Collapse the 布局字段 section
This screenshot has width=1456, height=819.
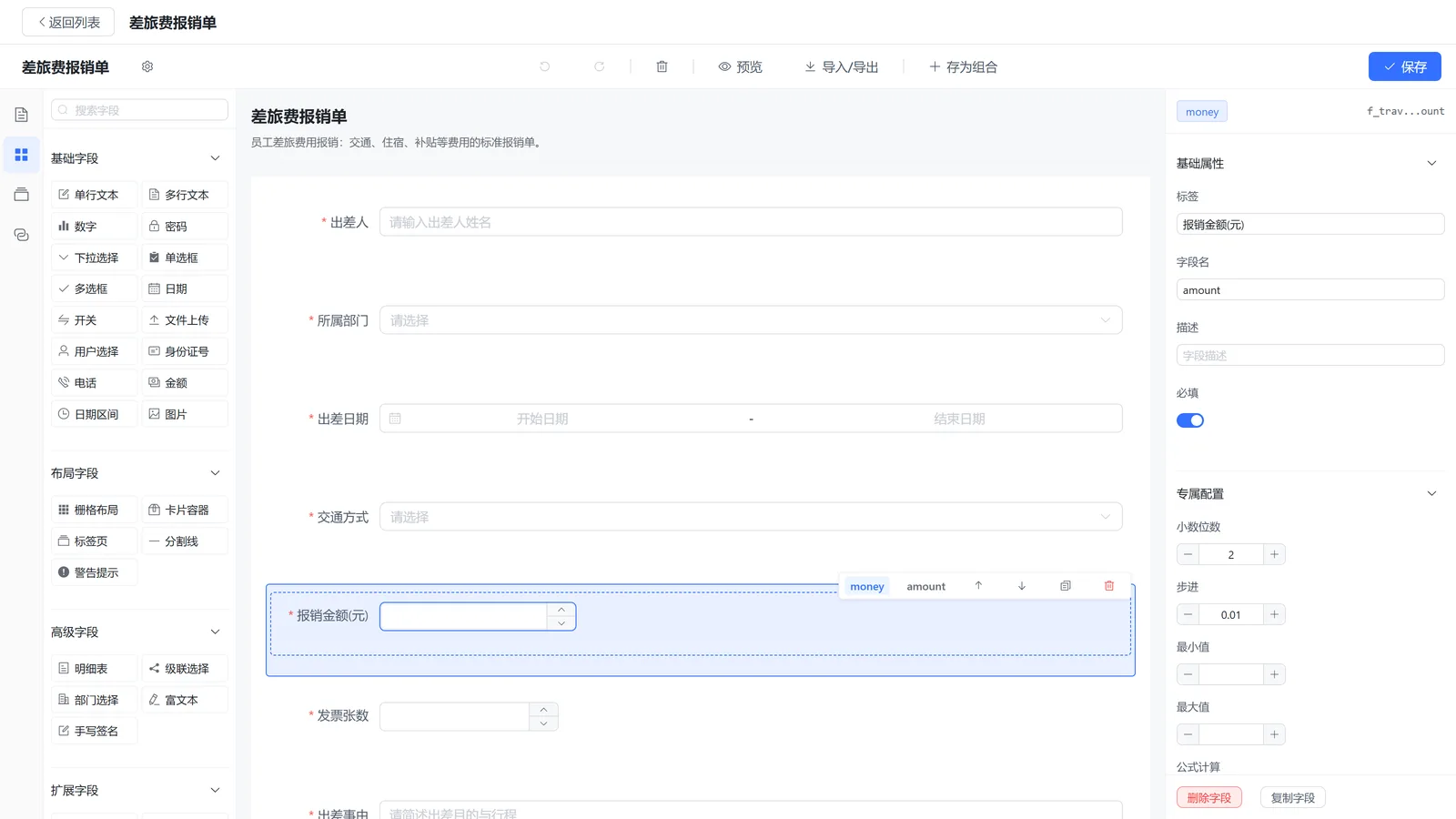216,473
